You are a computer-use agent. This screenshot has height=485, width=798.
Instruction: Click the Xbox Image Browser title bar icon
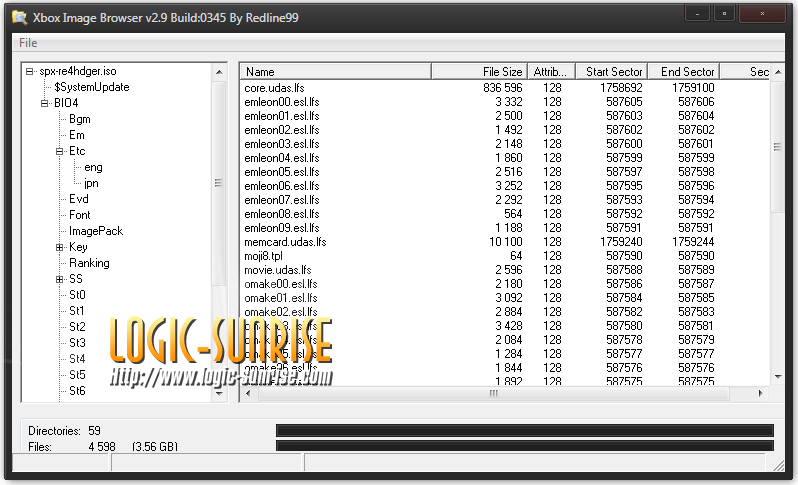[19, 17]
